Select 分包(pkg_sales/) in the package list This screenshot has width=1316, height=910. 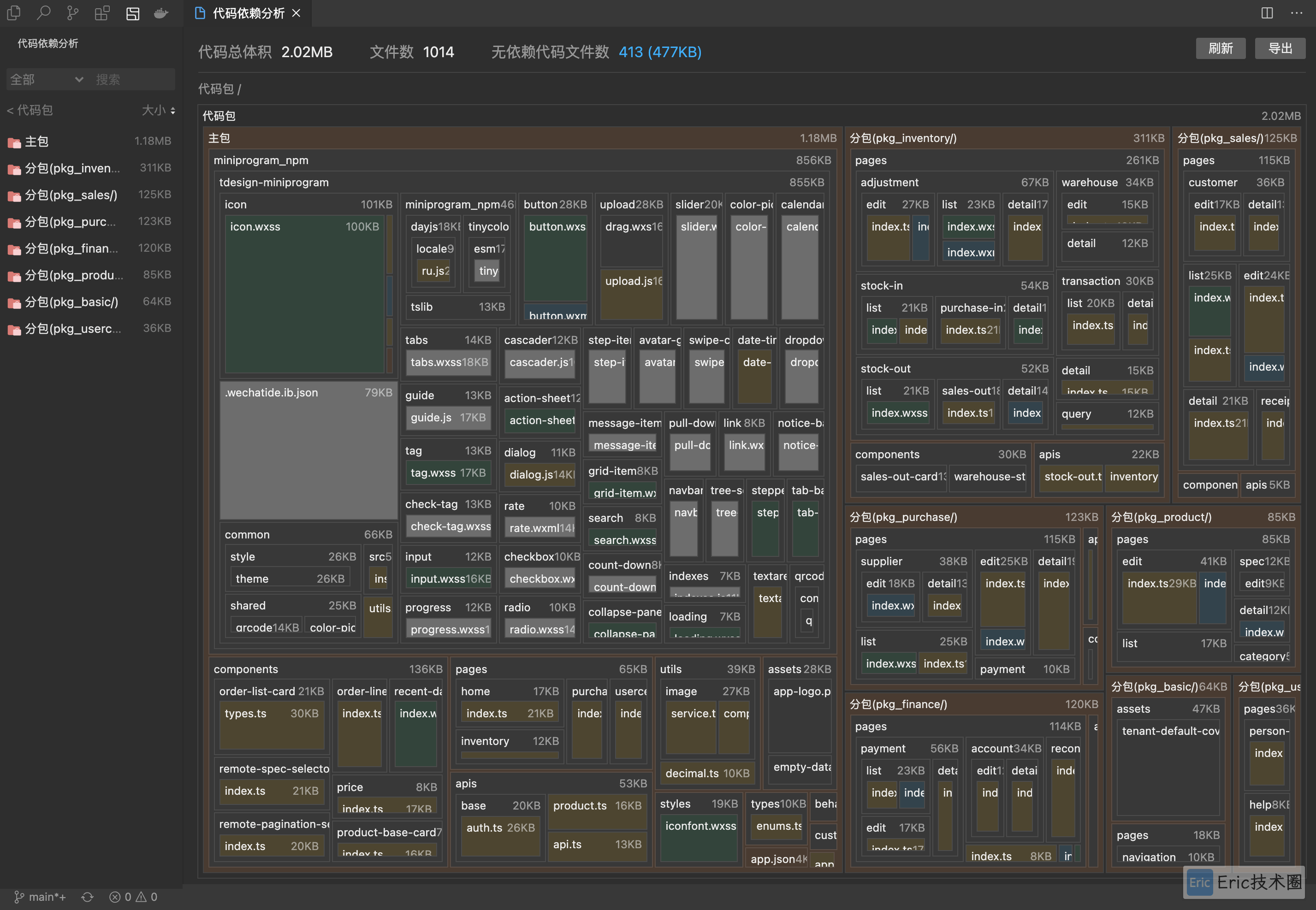tap(71, 195)
